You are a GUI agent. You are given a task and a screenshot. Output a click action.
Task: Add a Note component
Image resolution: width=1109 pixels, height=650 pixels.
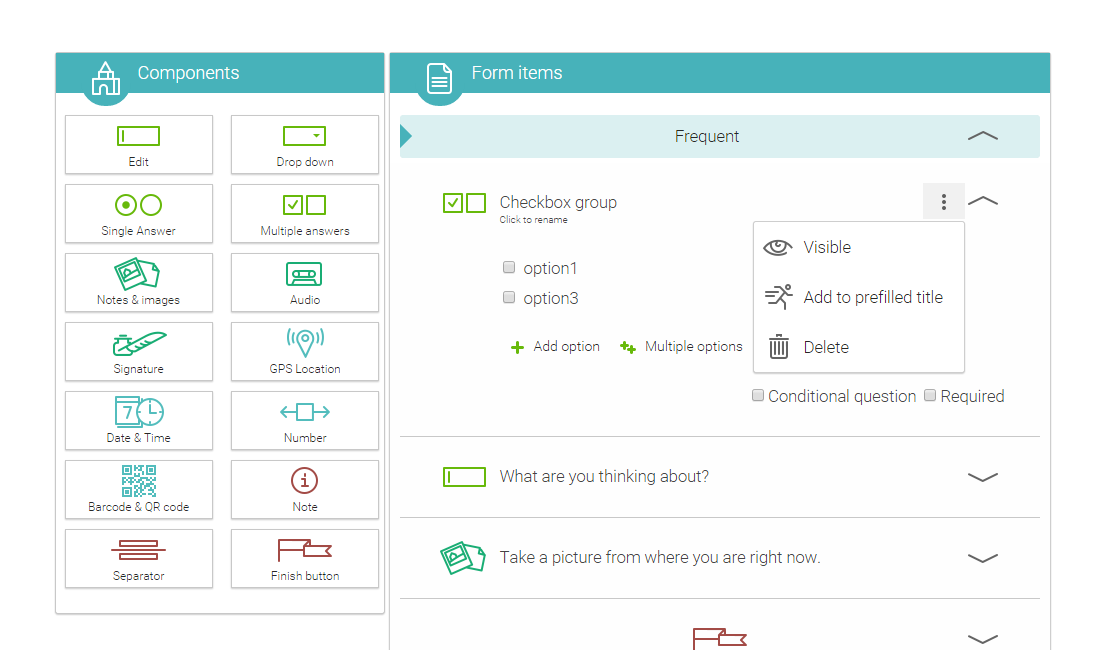305,489
